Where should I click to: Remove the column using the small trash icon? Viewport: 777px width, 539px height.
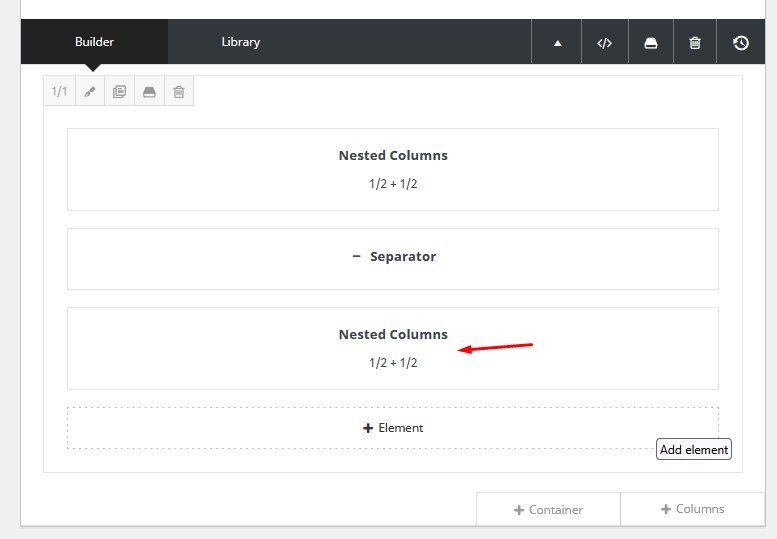(179, 92)
